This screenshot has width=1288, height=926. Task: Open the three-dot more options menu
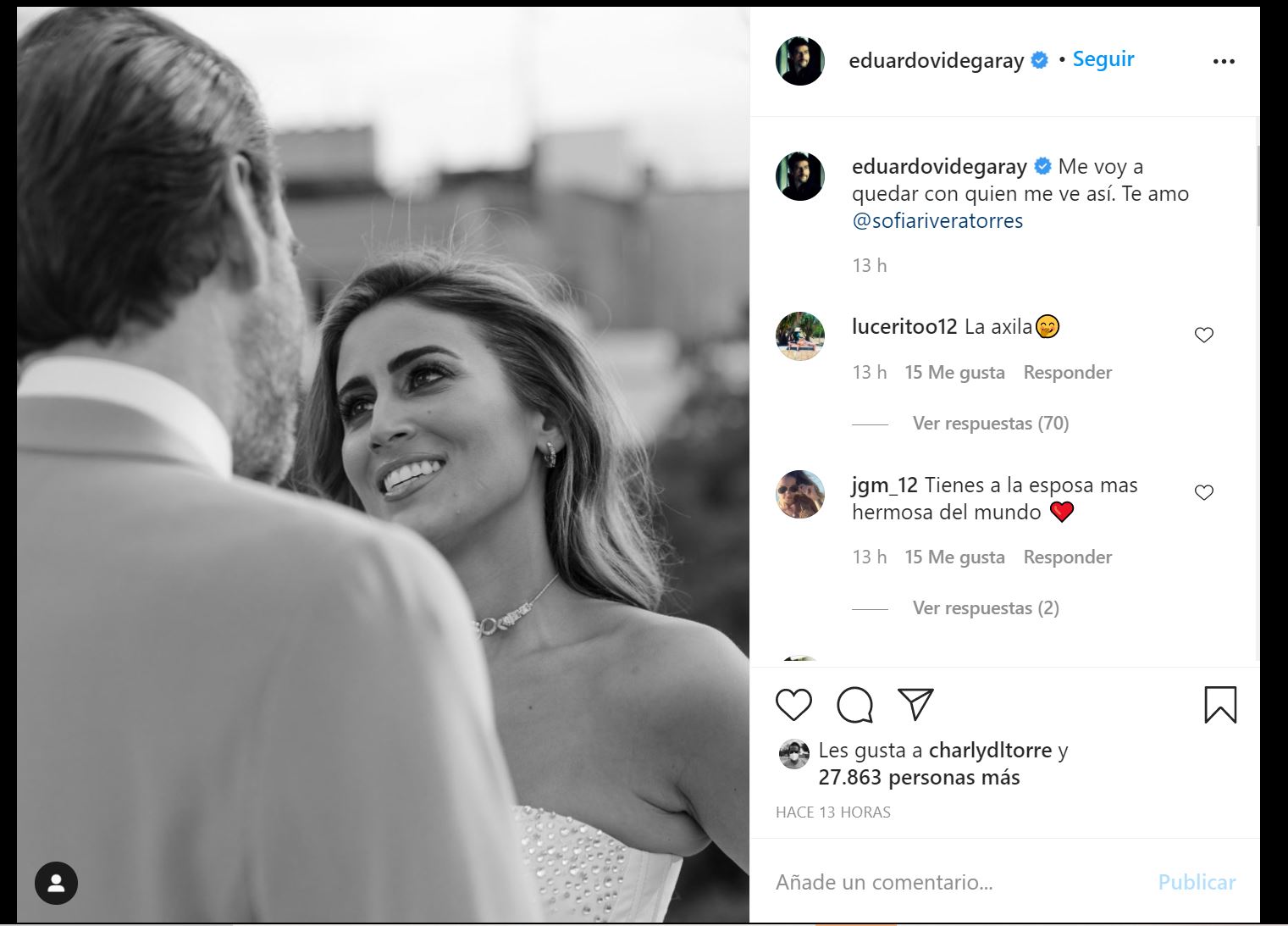(x=1224, y=61)
